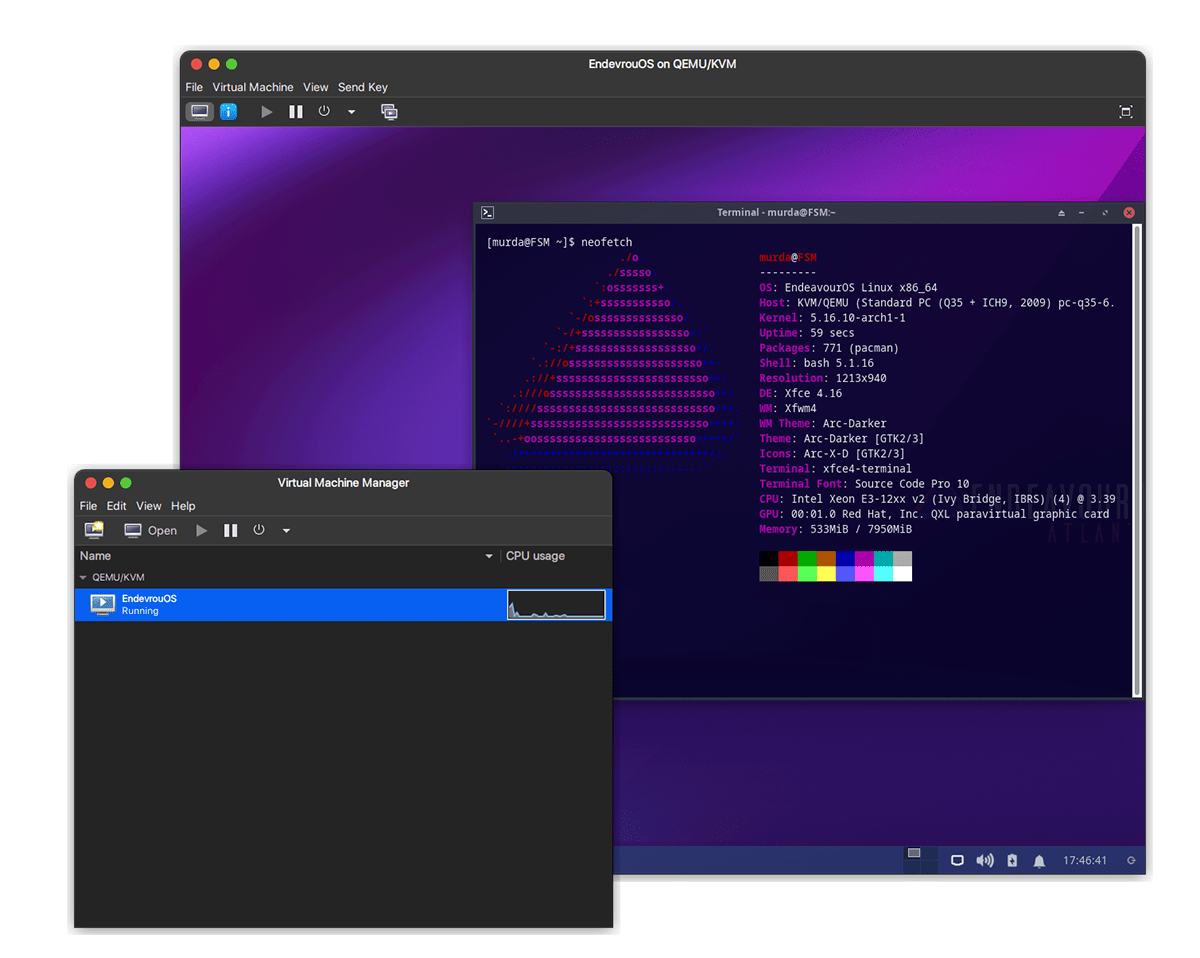1200x958 pixels.
Task: Toggle notifications with the bell icon
Action: tap(1039, 860)
